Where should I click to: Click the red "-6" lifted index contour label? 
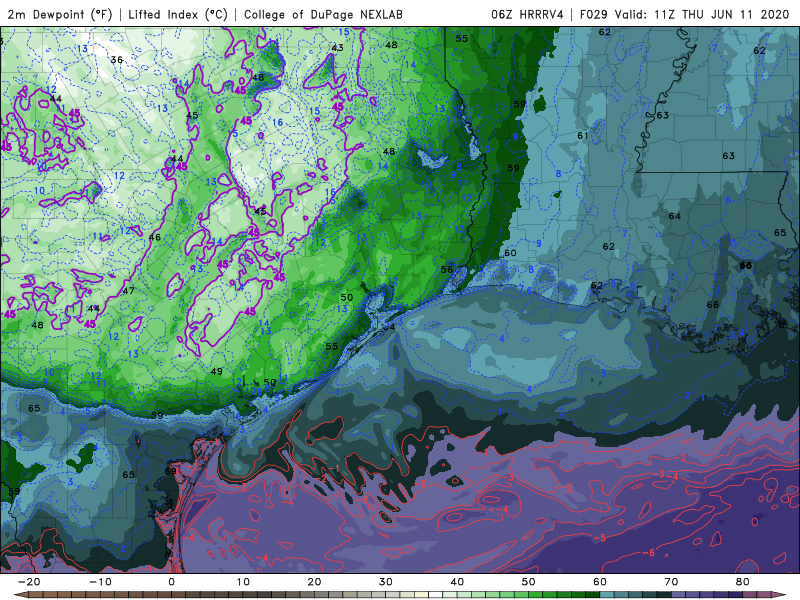(x=647, y=553)
